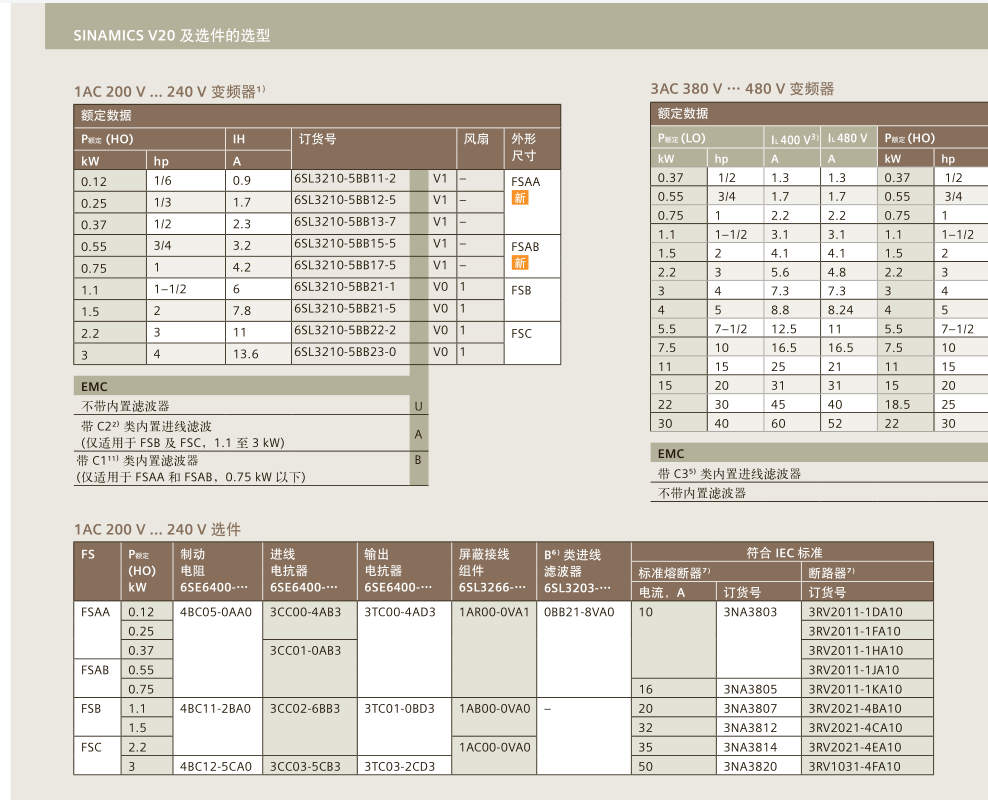Click the page header 'SINAMICS V20 及选件的选型'
This screenshot has width=988, height=800.
[x=172, y=35]
